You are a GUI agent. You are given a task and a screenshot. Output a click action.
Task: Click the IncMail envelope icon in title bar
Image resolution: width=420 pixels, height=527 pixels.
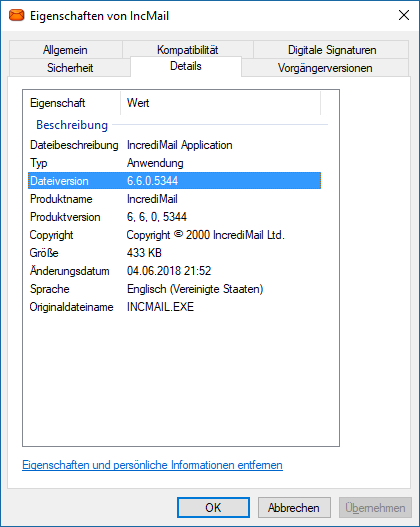(x=16, y=15)
